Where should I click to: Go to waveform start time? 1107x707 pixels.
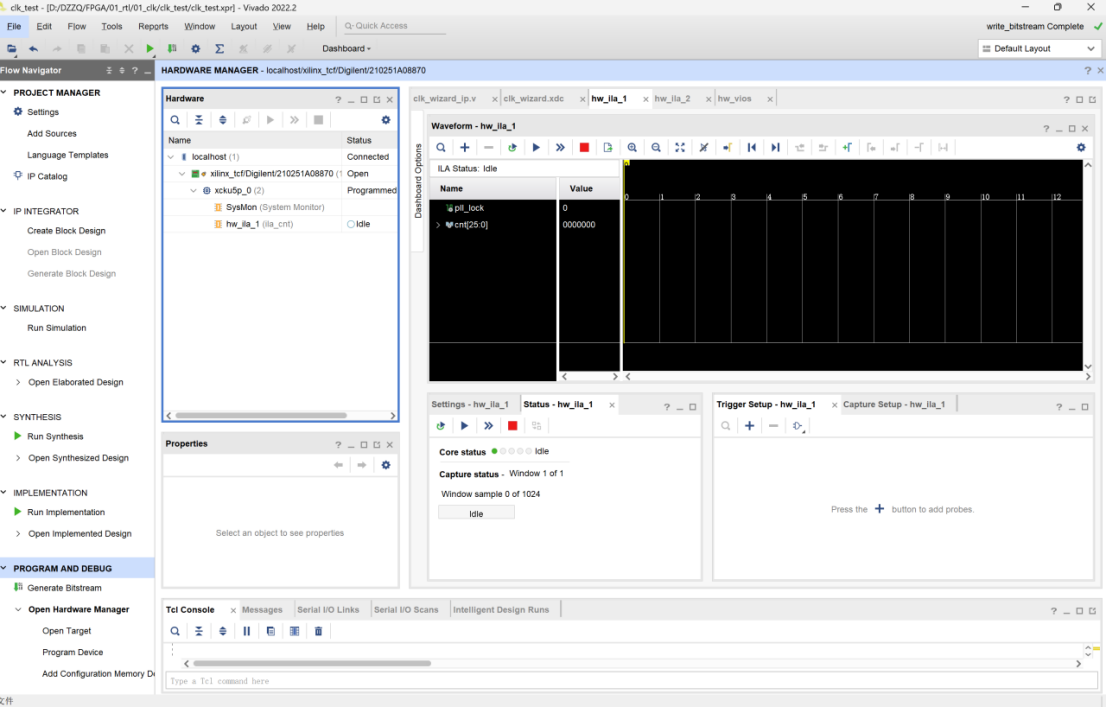752,148
